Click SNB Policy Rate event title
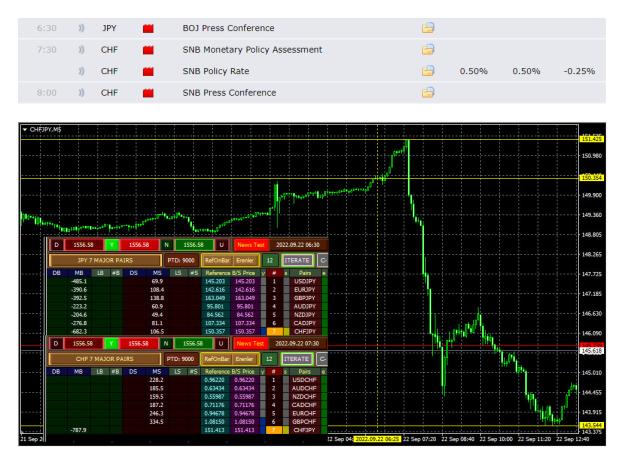The image size is (625, 465). pyautogui.click(x=216, y=71)
